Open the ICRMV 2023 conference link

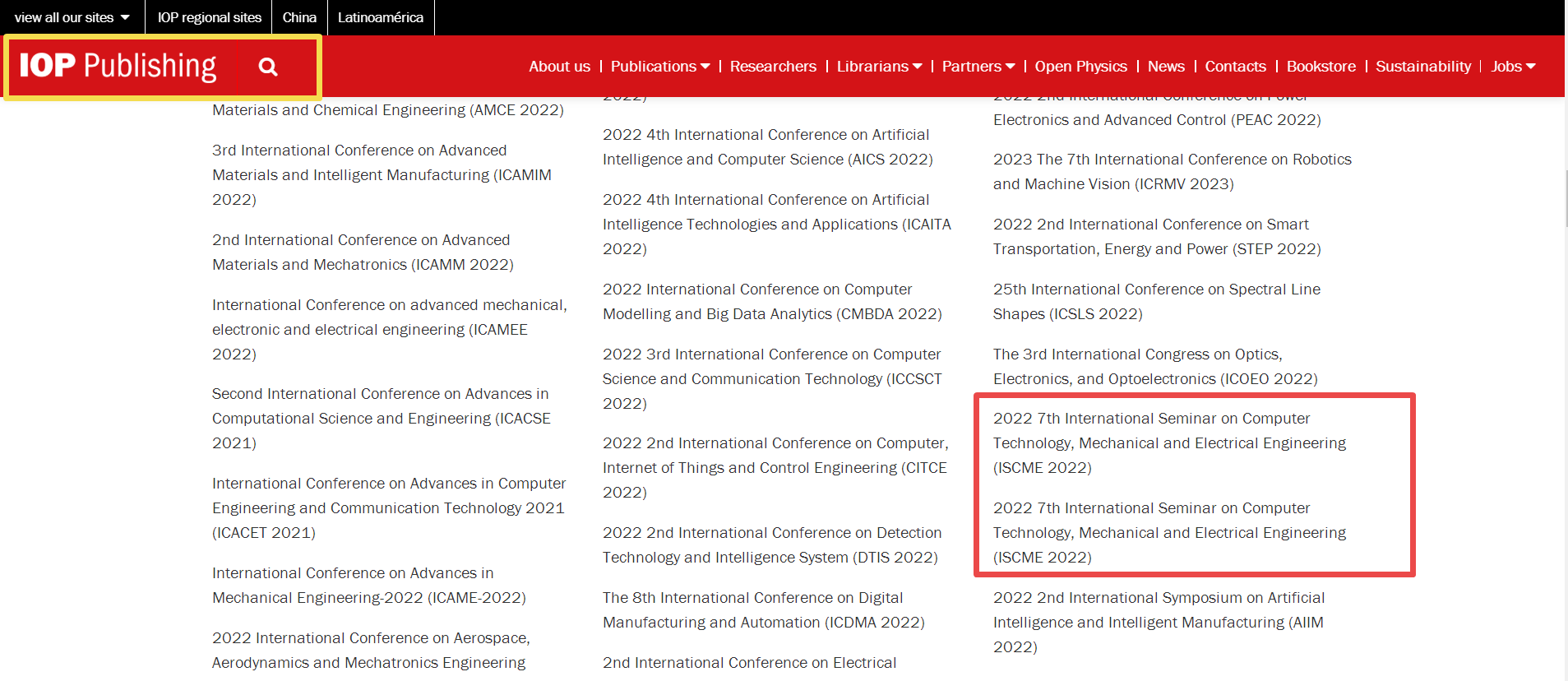(1173, 172)
